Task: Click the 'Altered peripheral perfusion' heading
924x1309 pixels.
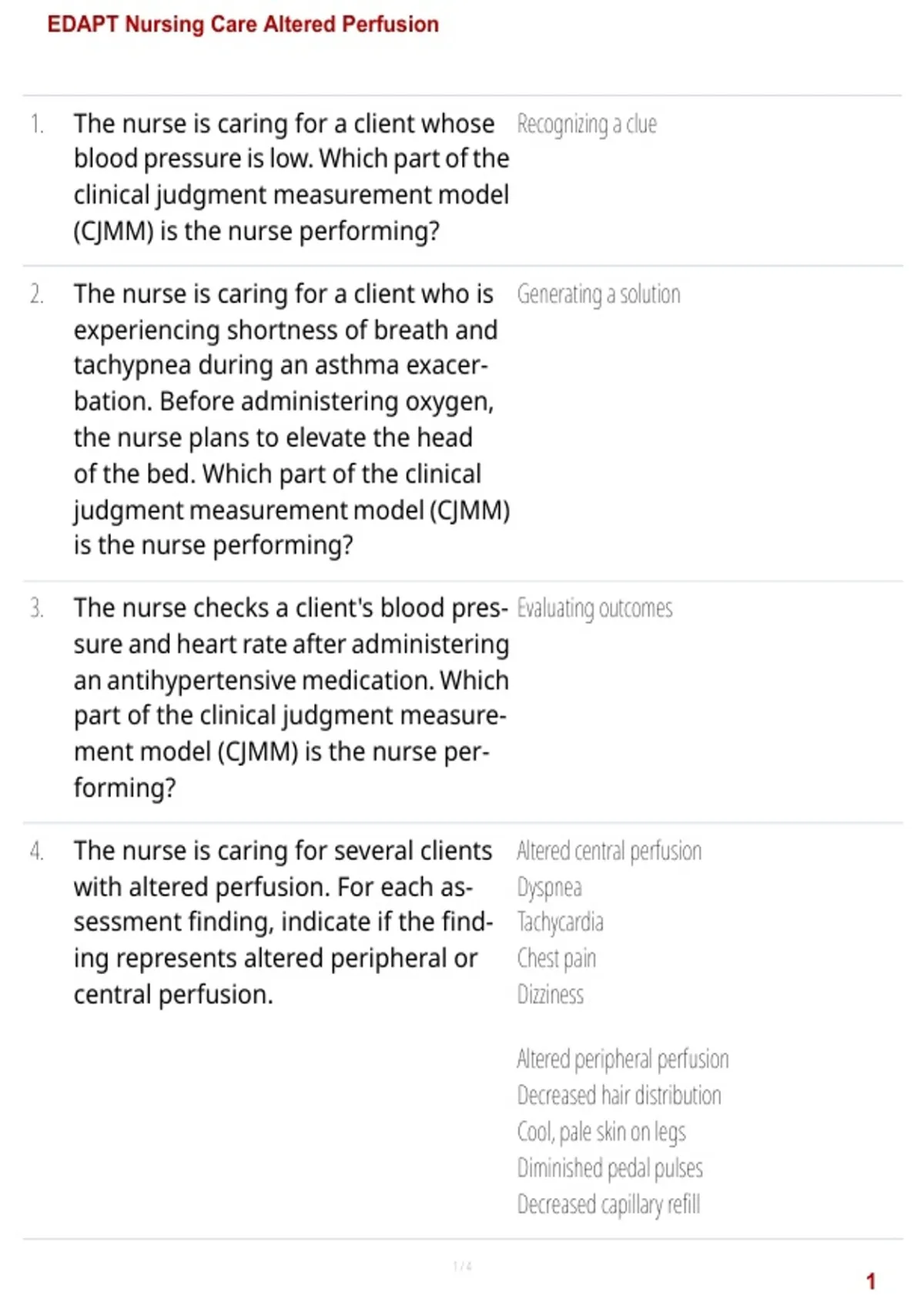Action: (x=622, y=1060)
